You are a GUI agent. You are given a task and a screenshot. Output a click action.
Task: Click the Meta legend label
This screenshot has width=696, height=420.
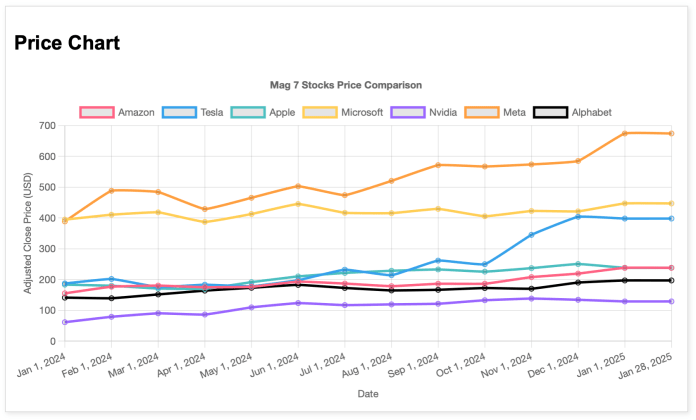(514, 112)
